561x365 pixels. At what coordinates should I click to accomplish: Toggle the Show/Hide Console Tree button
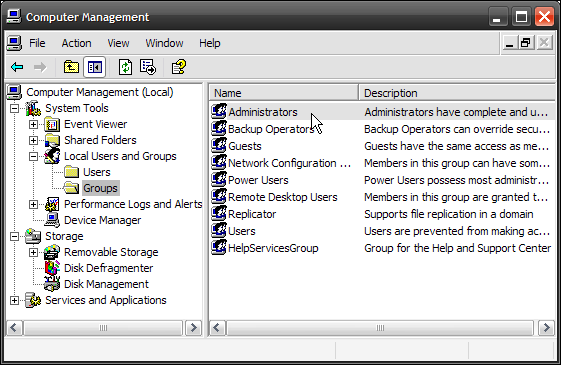click(94, 67)
